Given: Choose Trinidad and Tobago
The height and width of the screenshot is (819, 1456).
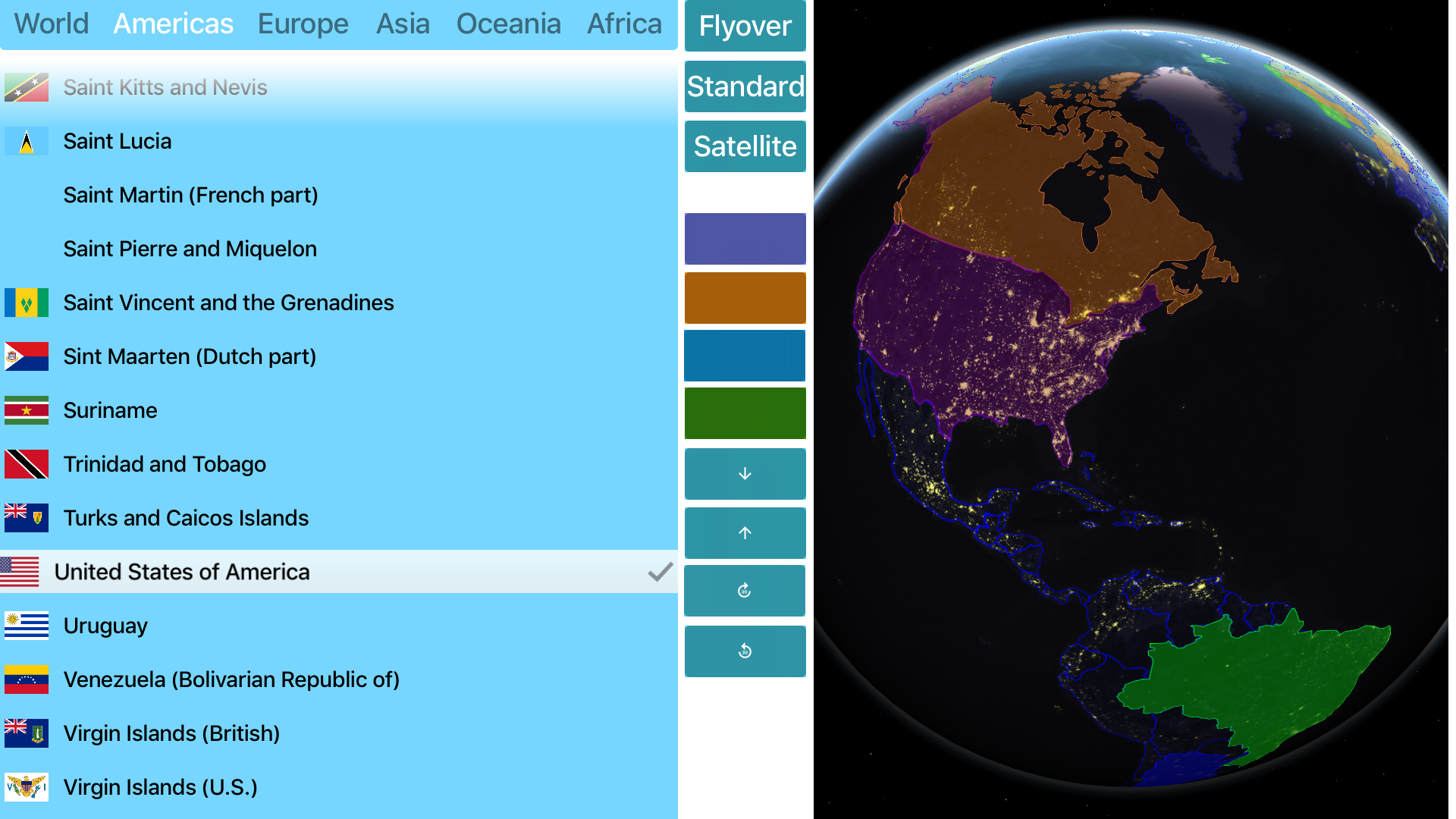Looking at the screenshot, I should pos(339,464).
